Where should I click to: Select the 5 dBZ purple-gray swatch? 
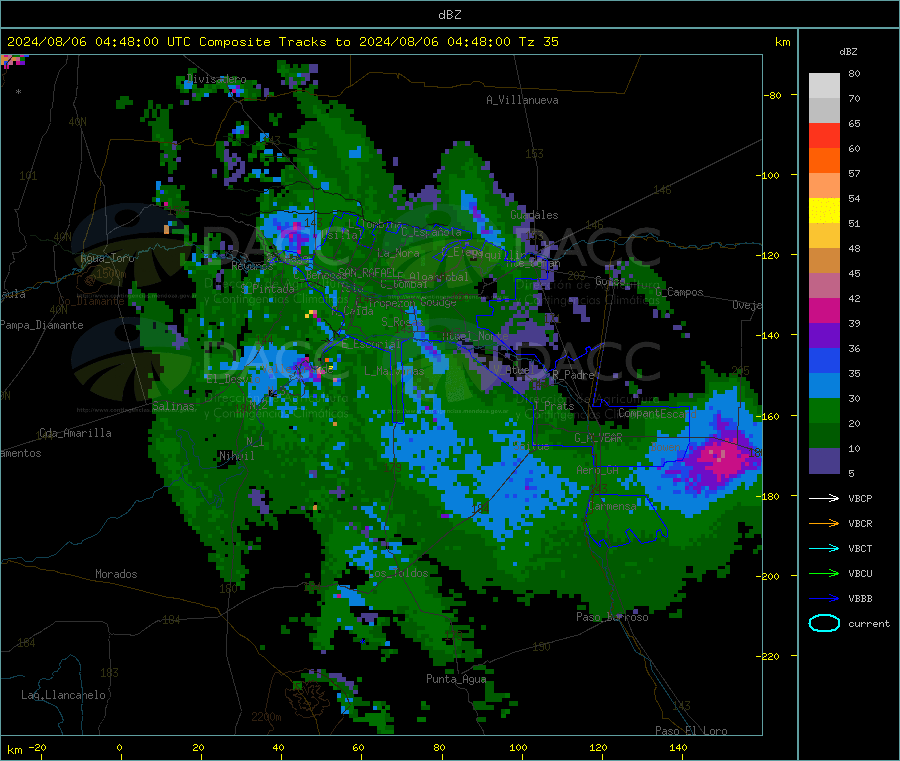click(824, 461)
